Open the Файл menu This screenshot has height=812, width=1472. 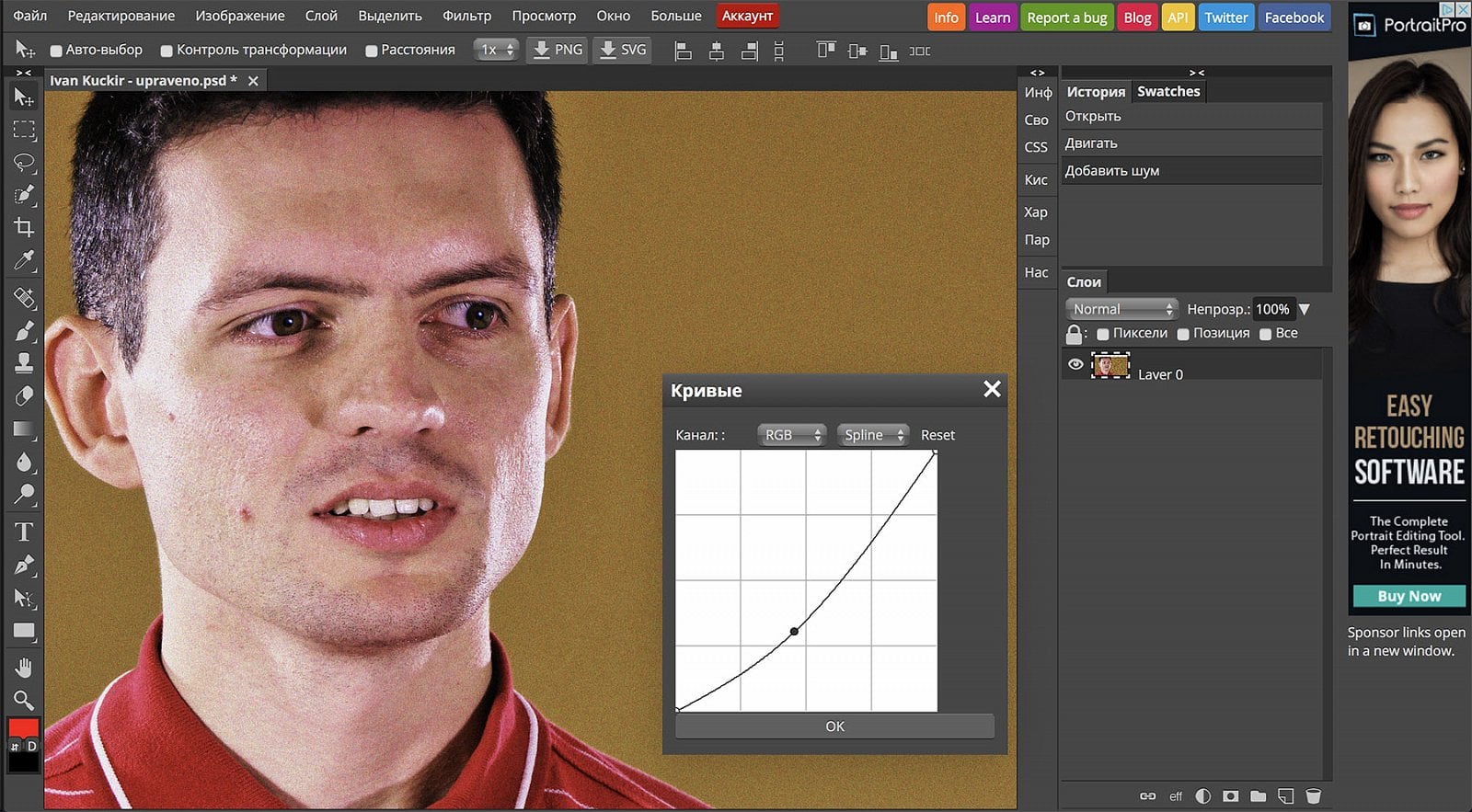coord(29,16)
